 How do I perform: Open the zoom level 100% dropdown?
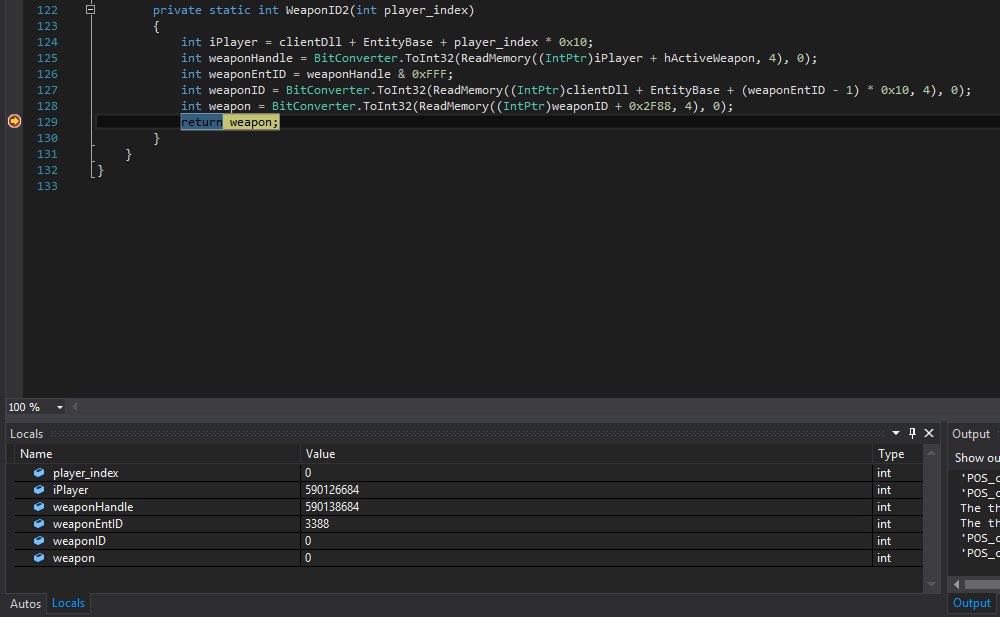(x=60, y=407)
